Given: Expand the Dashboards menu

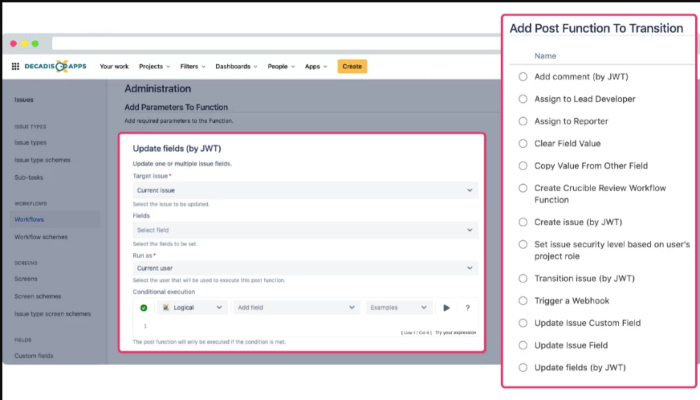Looking at the screenshot, I should tap(237, 67).
